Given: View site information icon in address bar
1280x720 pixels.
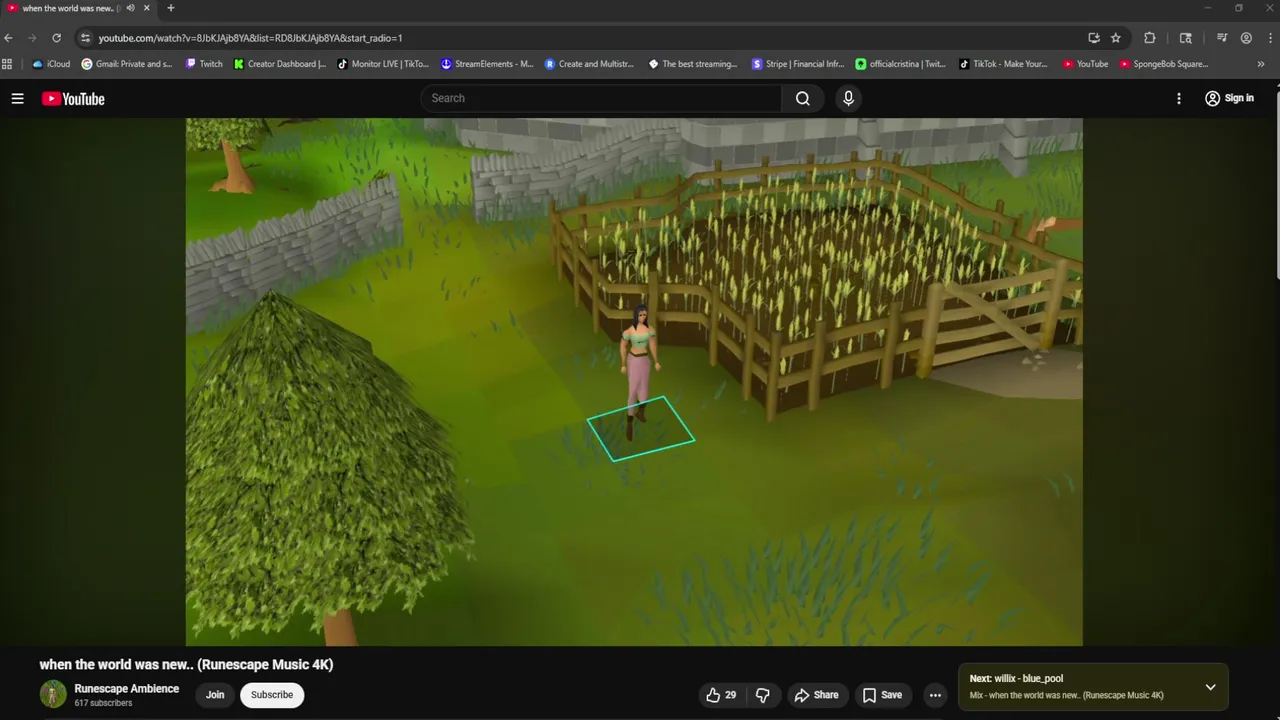Looking at the screenshot, I should (86, 38).
